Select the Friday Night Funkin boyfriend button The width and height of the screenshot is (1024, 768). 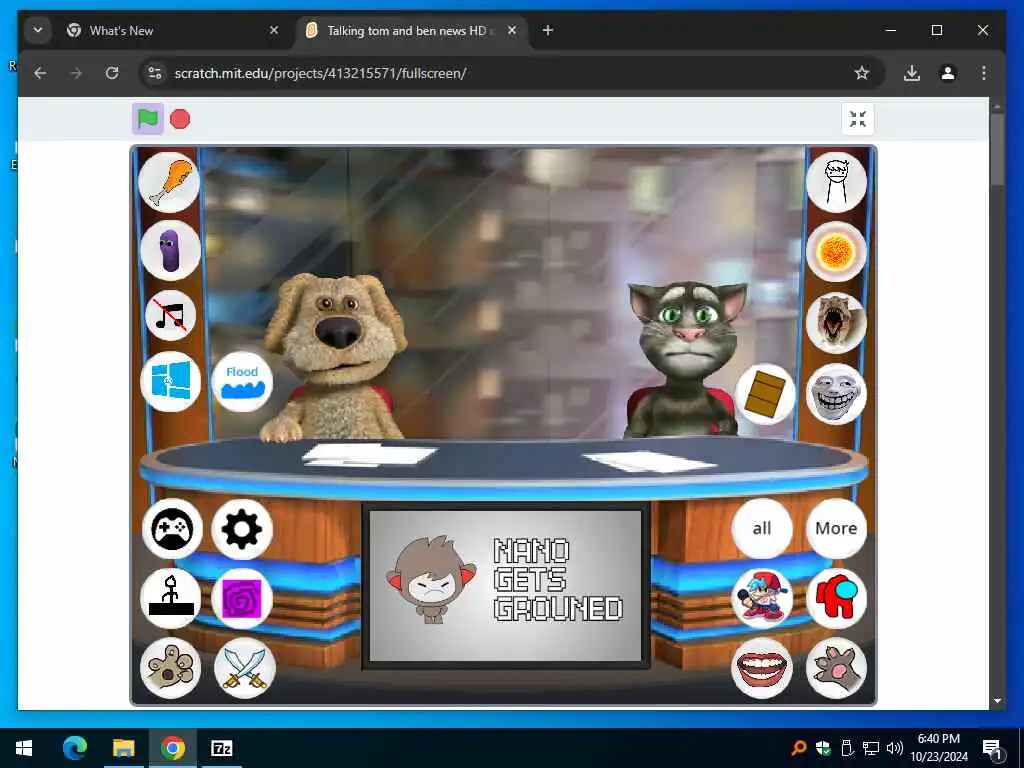click(x=762, y=598)
